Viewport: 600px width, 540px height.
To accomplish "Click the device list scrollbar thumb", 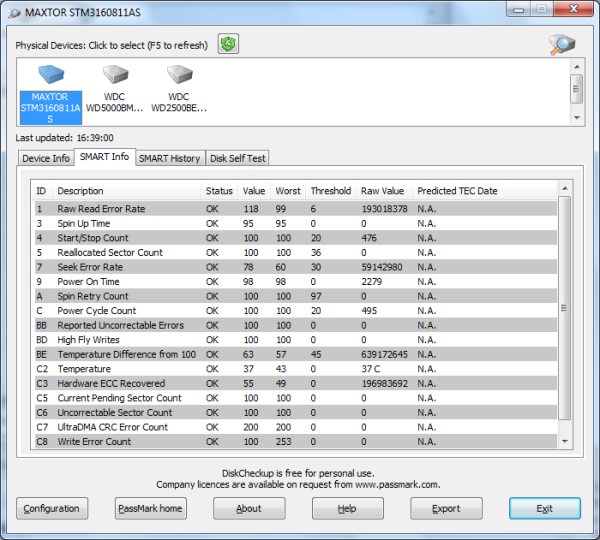I will (577, 89).
